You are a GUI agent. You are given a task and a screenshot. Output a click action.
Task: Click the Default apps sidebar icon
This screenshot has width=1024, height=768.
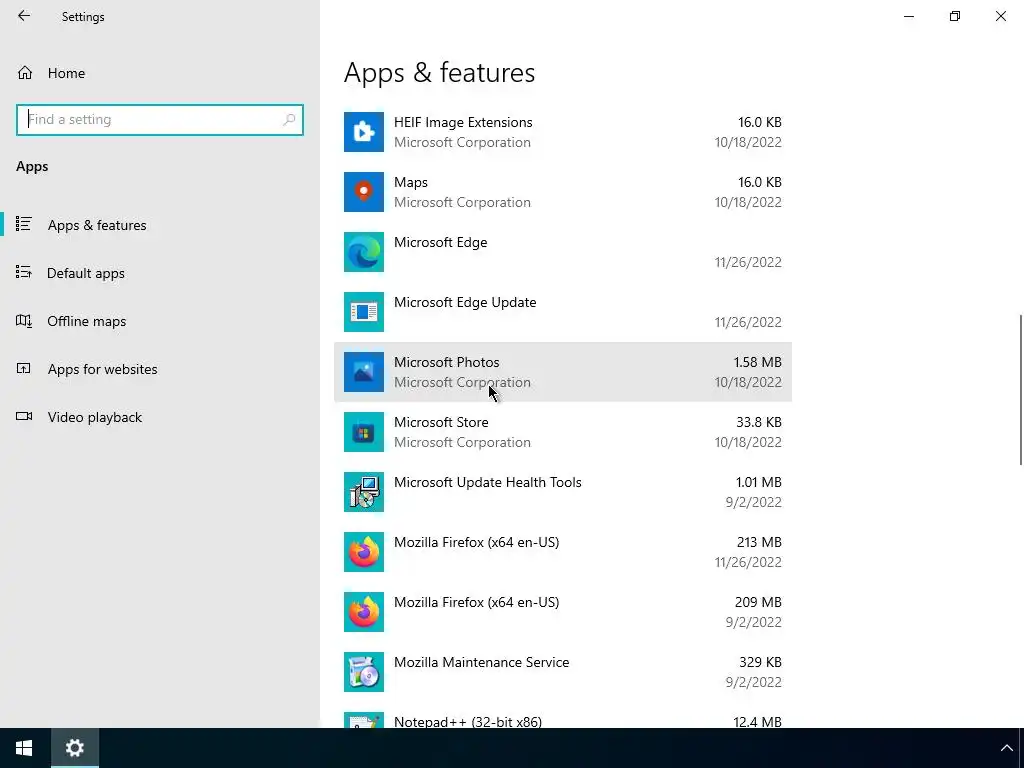coord(24,272)
